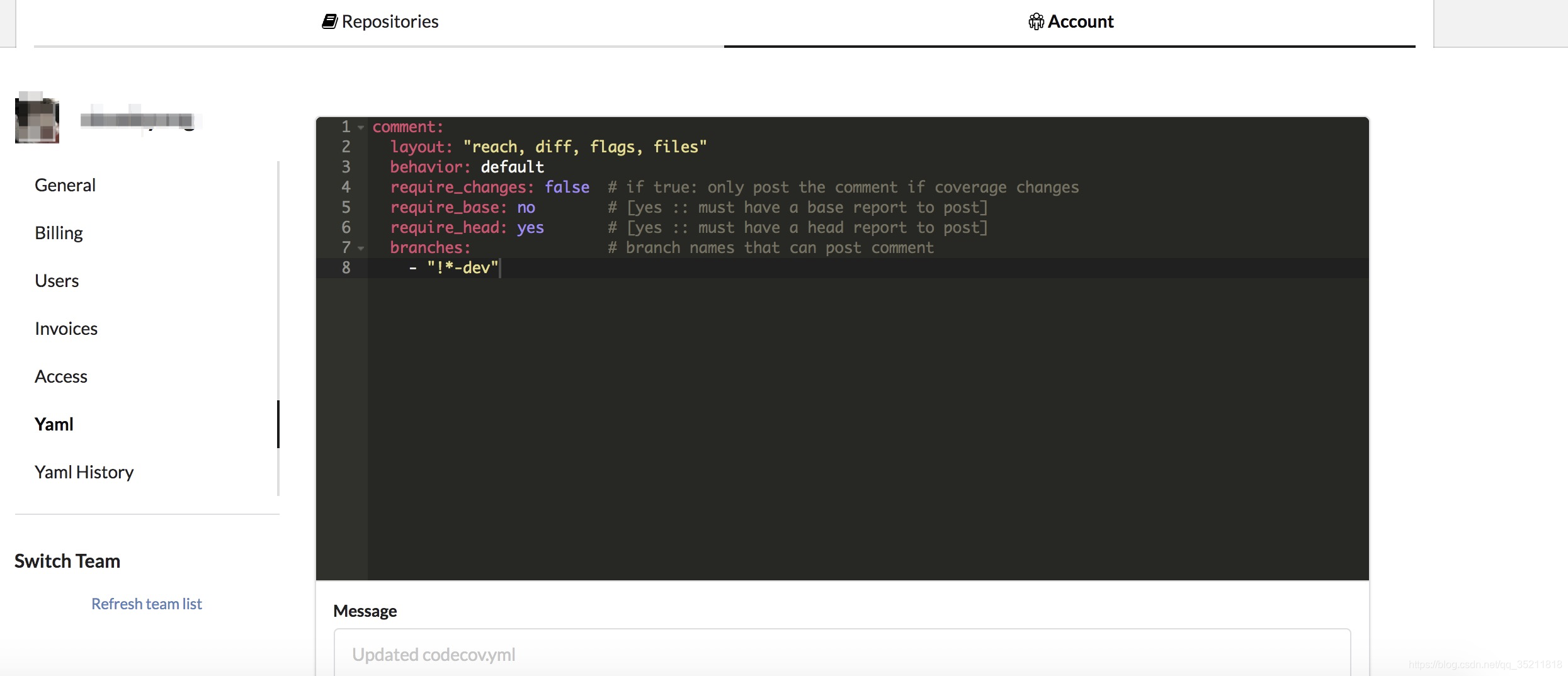Click the layout key on line 2
Screen dimensions: 1568x676
pos(421,147)
